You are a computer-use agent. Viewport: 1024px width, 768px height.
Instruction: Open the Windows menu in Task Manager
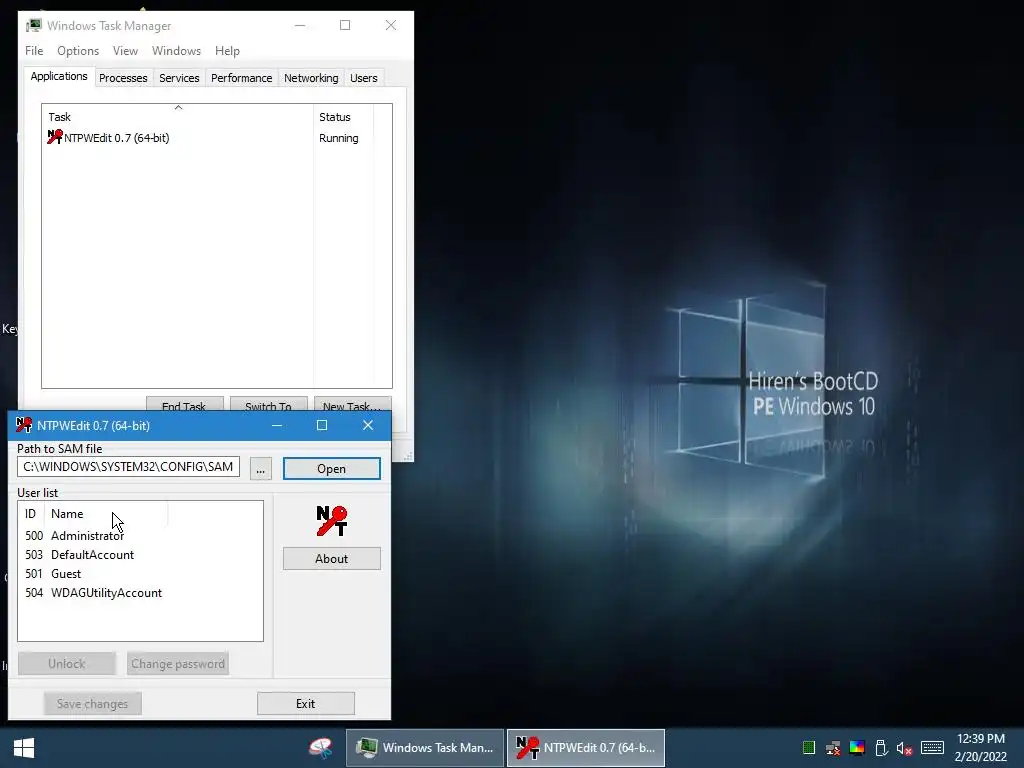[x=176, y=51]
